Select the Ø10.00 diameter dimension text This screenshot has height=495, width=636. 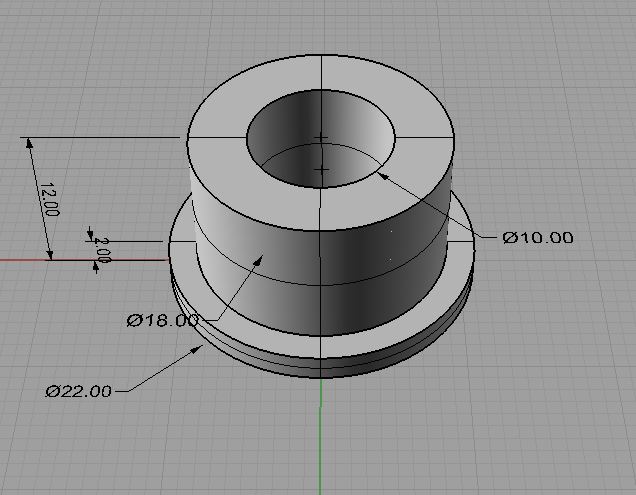[x=538, y=238]
